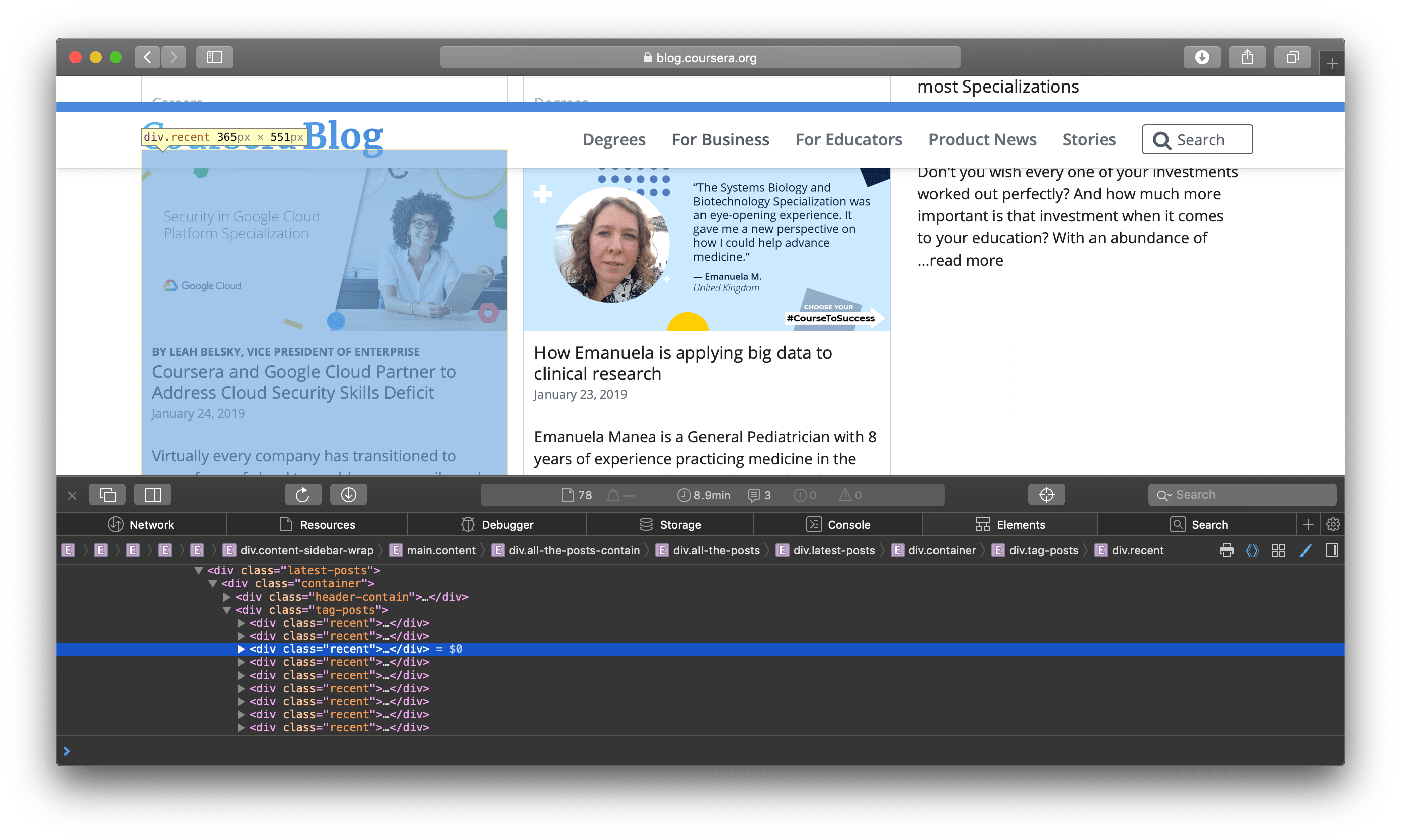The height and width of the screenshot is (840, 1401).
Task: Click the blog Search input field
Action: pos(1197,139)
